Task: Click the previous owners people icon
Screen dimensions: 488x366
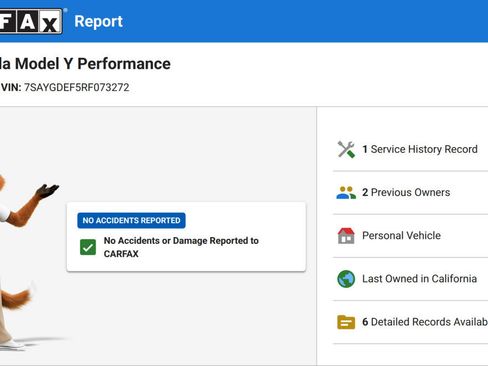Action: coord(346,192)
